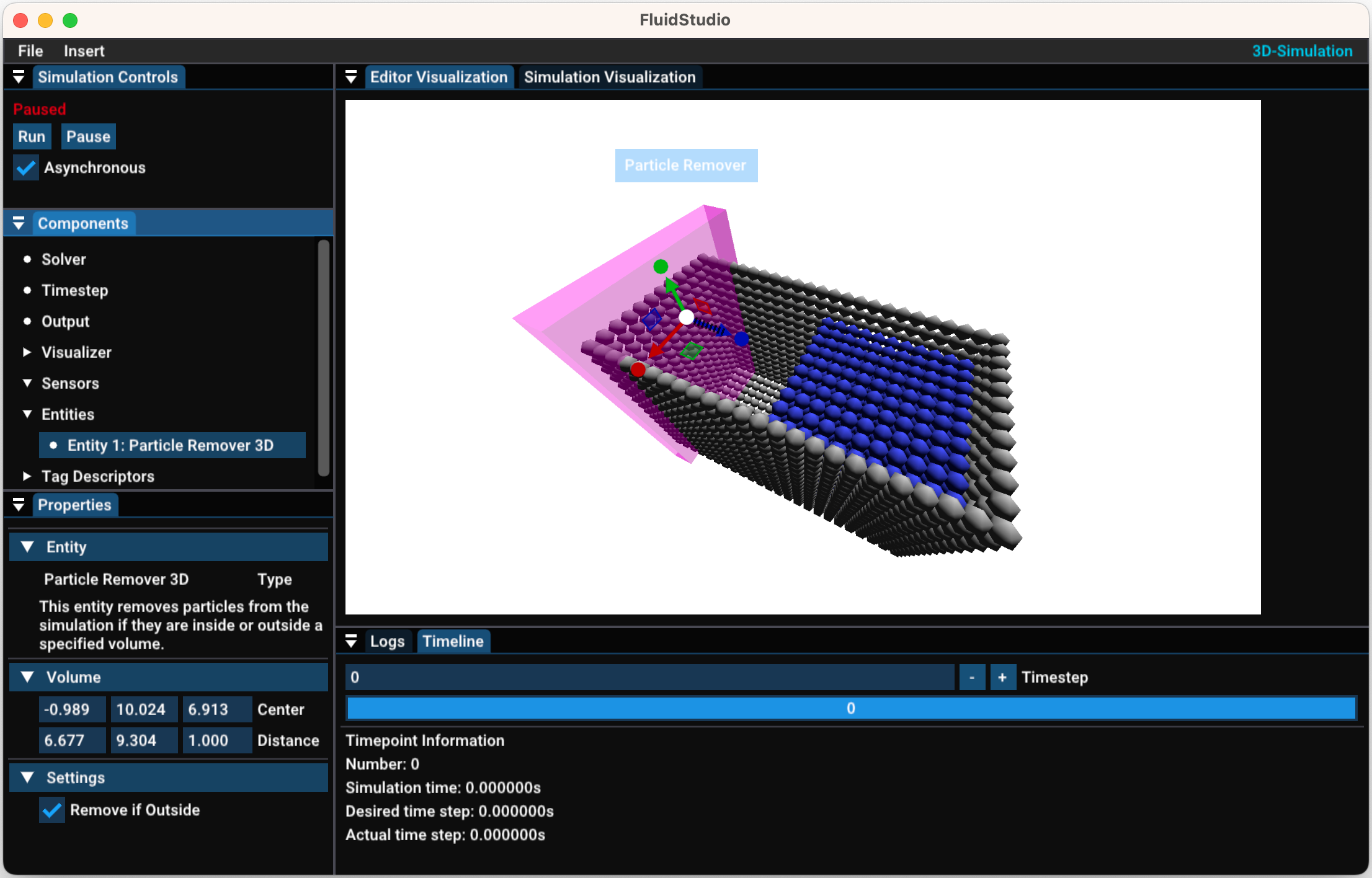Click the Components panel collapse icon
Viewport: 1372px width, 878px height.
click(x=18, y=223)
